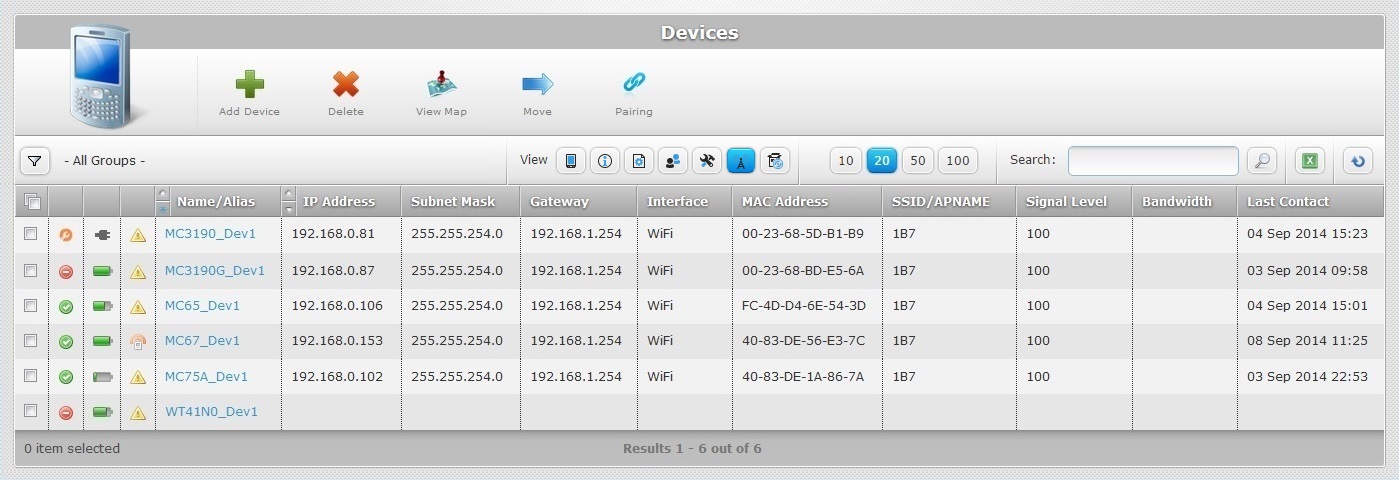Click the refresh arrow icon

pos(1357,161)
